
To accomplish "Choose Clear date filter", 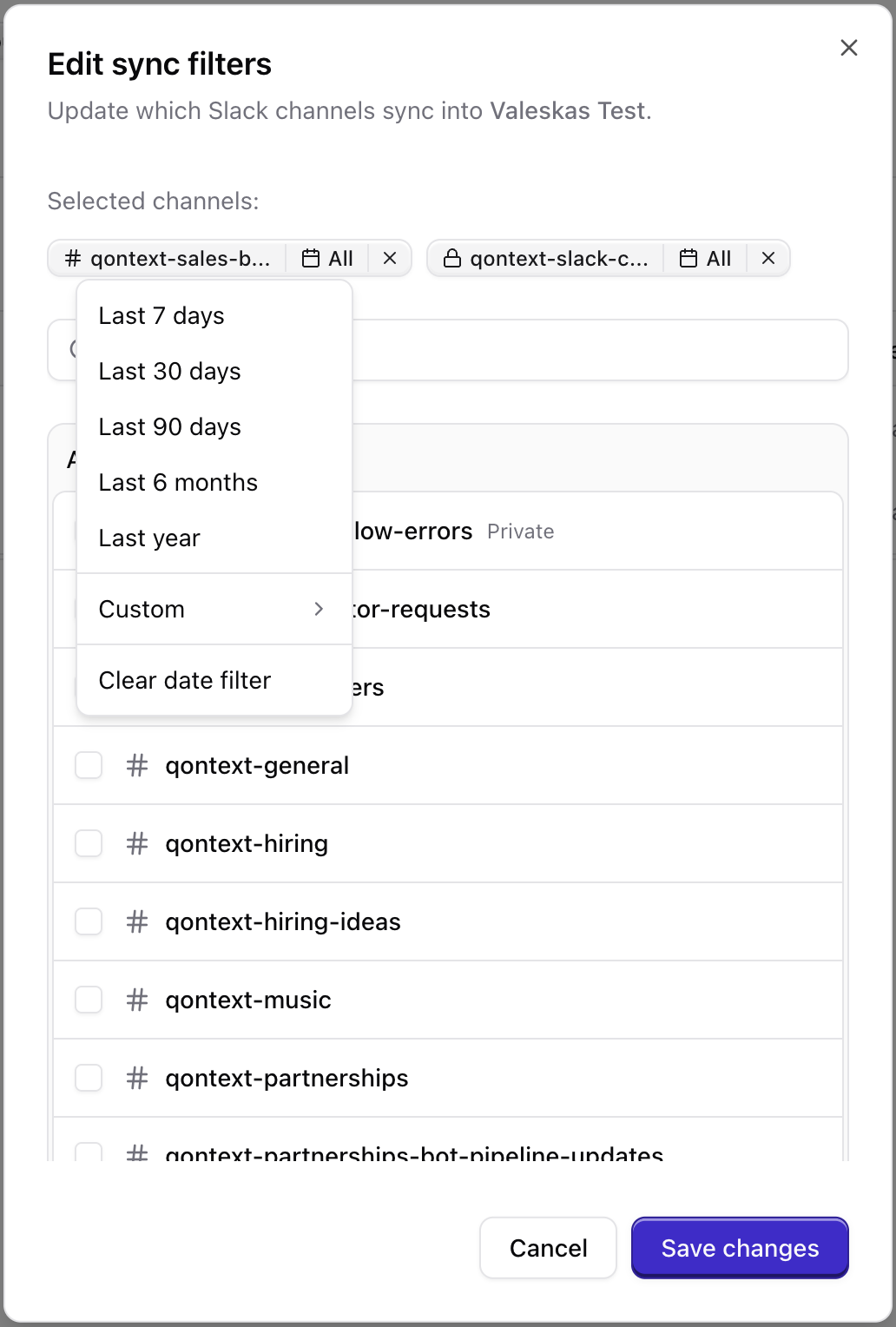I will click(184, 680).
